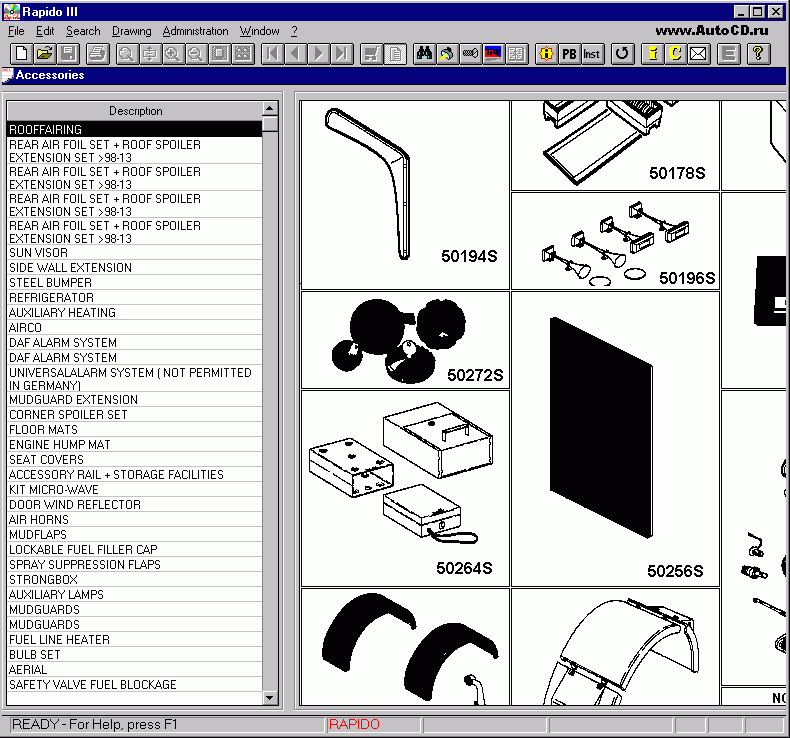Click the flashlight search icon

pos(447,53)
